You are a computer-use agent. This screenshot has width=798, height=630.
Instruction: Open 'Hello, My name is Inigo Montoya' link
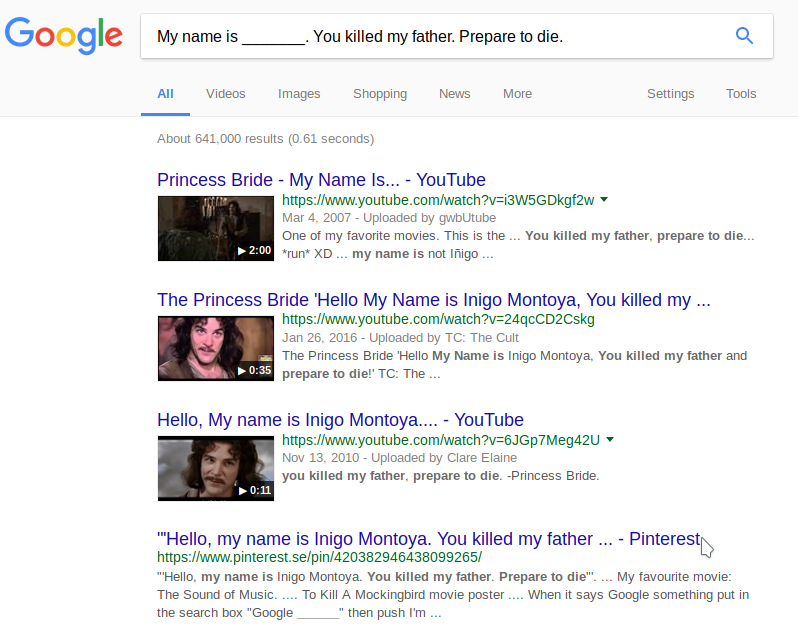point(340,420)
